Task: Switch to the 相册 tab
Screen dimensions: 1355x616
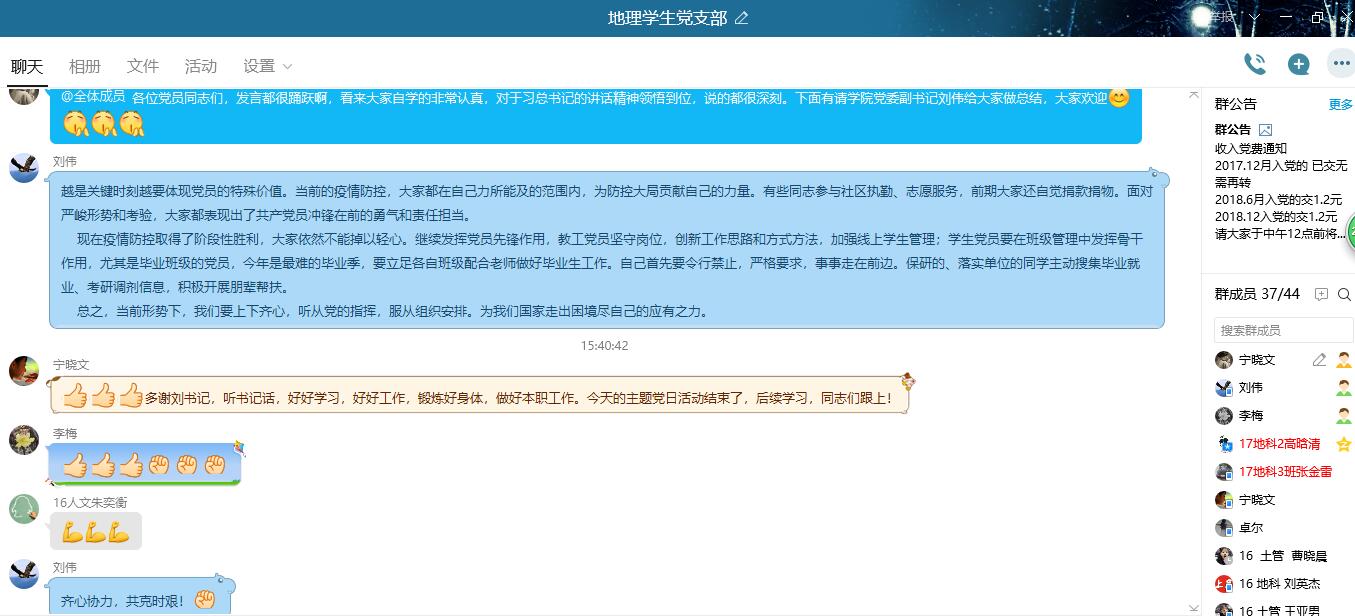Action: click(x=85, y=66)
